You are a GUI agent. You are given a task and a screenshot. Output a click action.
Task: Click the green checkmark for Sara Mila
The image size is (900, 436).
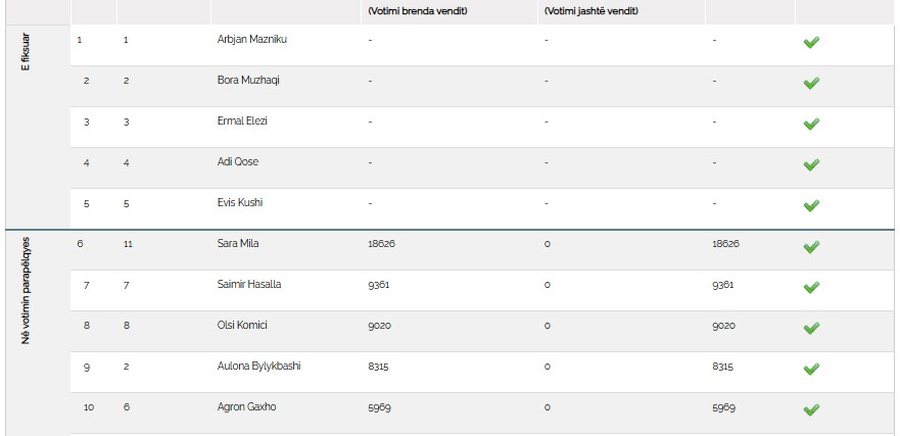point(811,247)
